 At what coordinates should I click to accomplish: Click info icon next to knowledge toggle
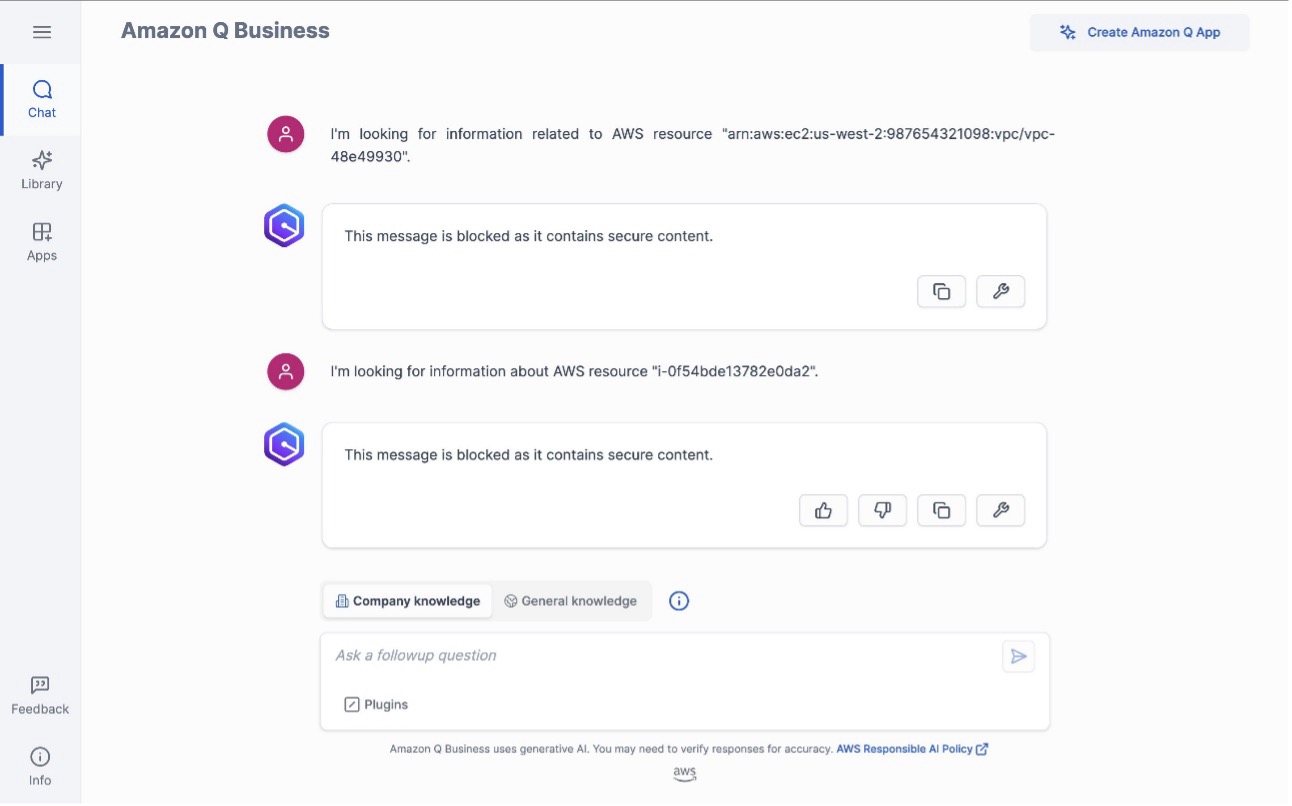coord(679,601)
